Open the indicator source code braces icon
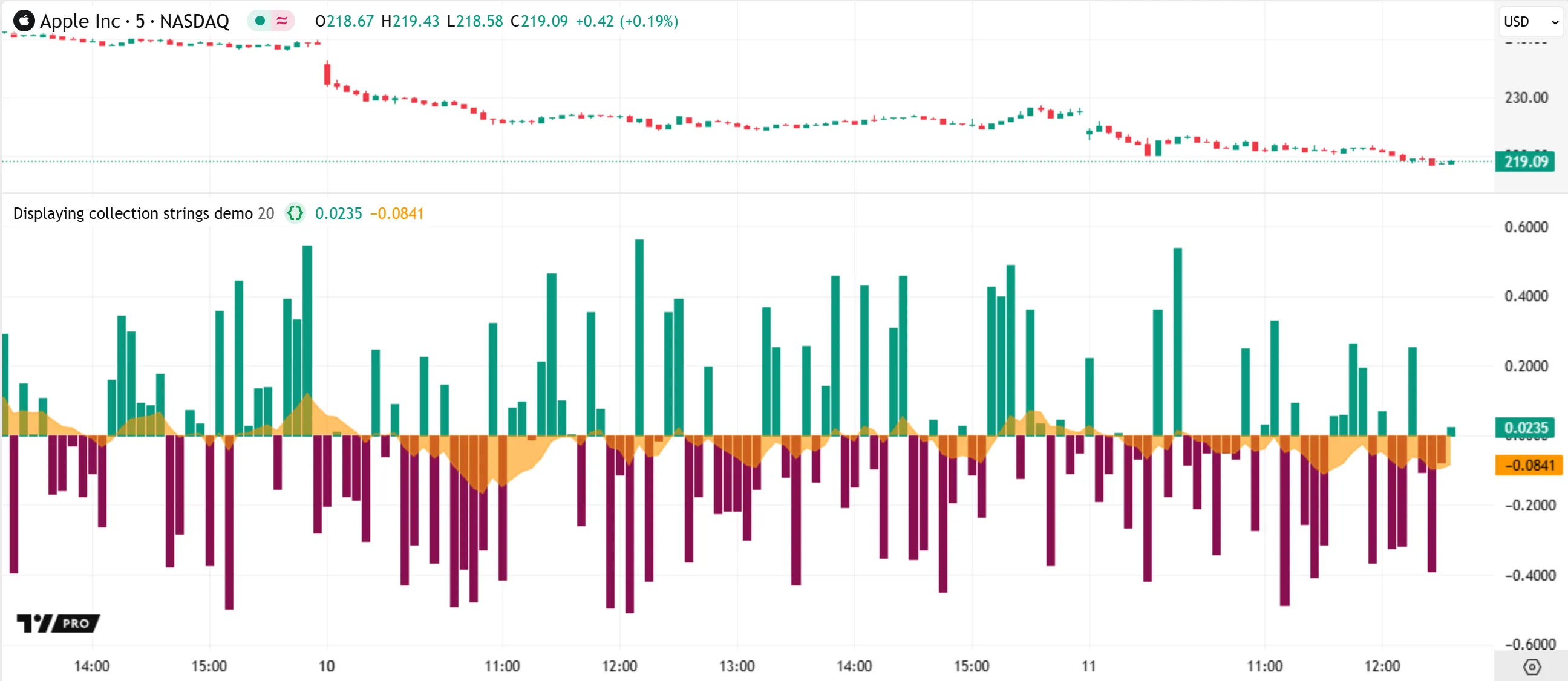The image size is (1568, 681). tap(295, 213)
